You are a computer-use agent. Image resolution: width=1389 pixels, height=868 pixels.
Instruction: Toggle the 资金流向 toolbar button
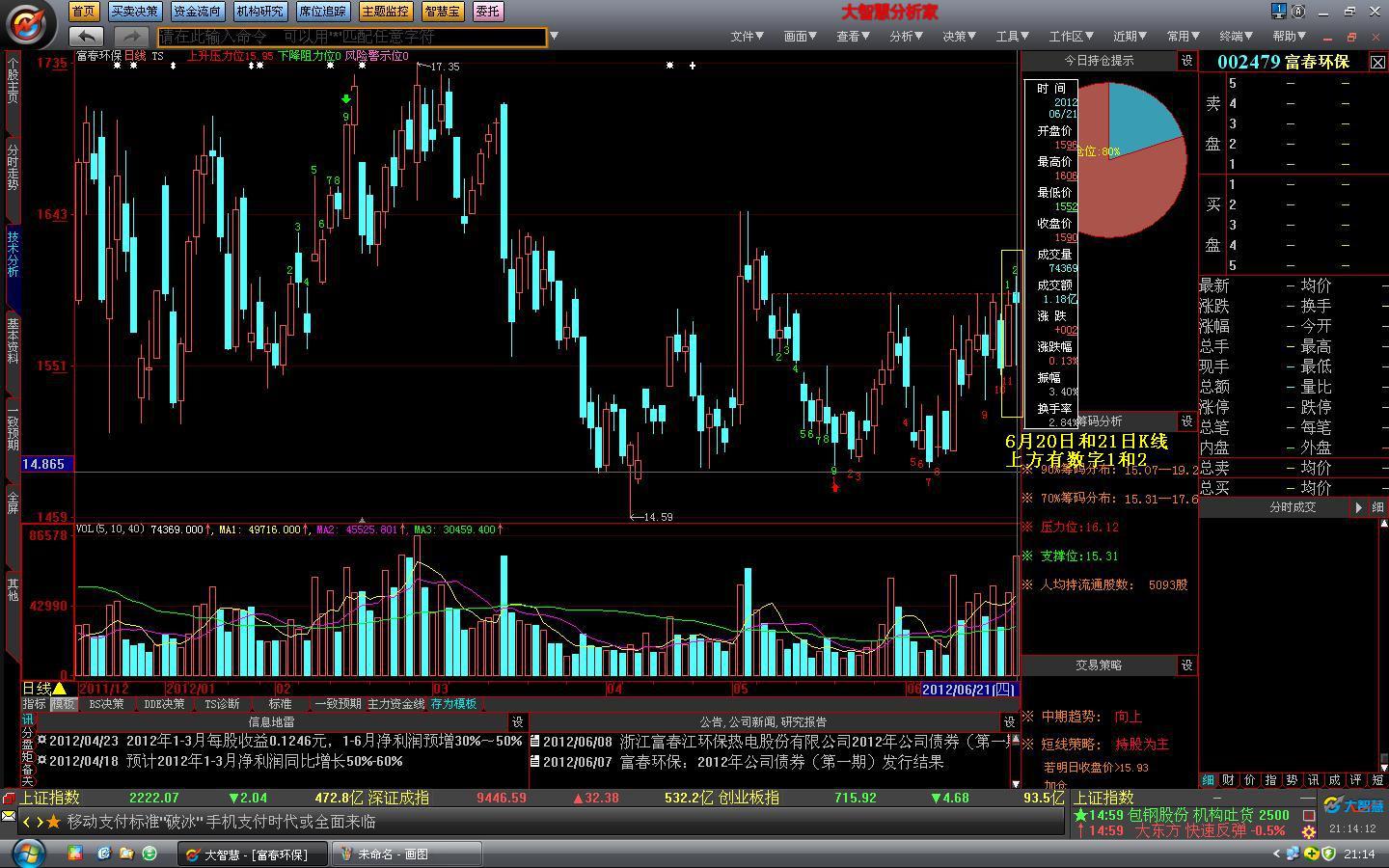pos(197,12)
